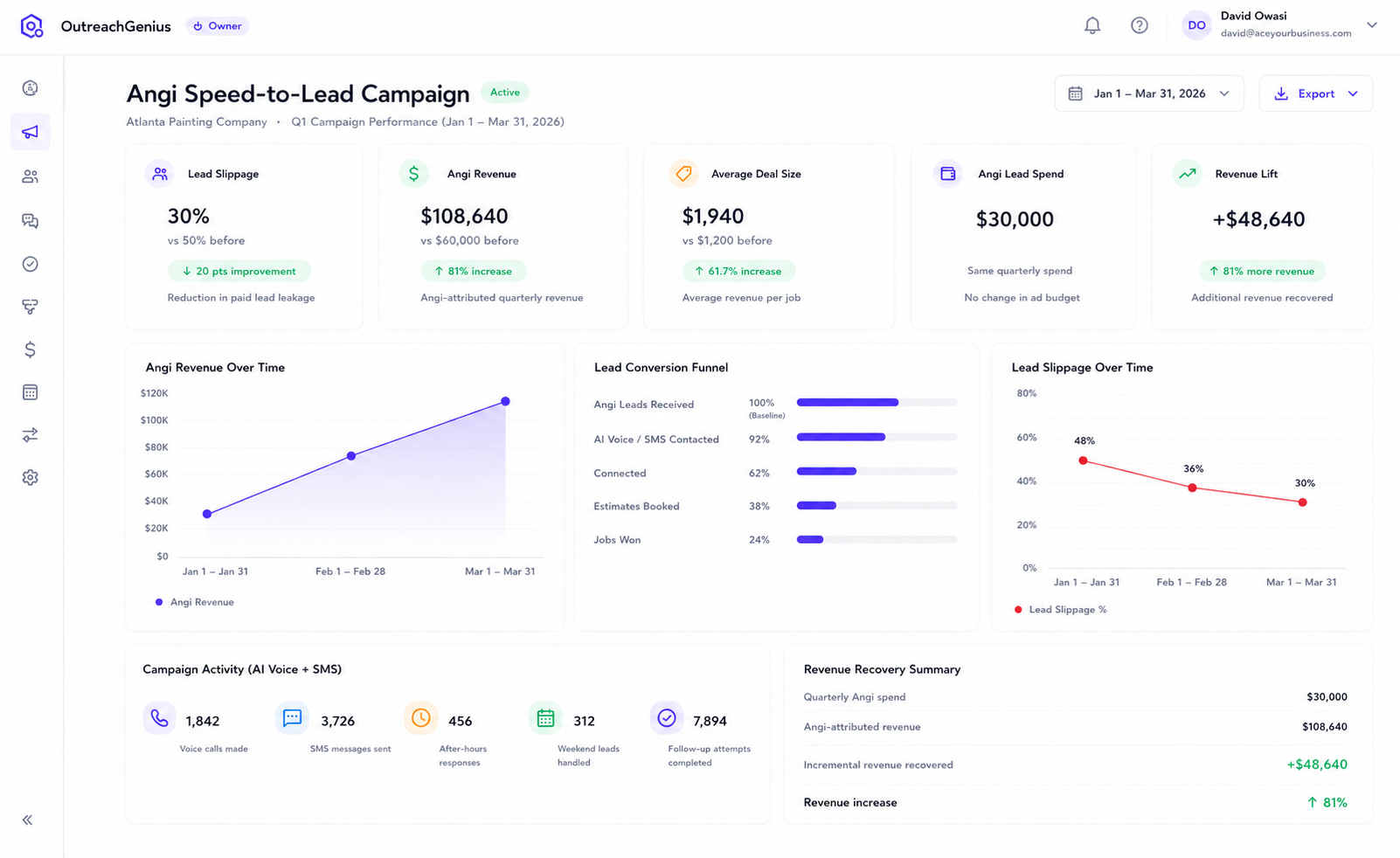Screen dimensions: 1400x858
Task: Click the DO user avatar
Action: click(1196, 25)
